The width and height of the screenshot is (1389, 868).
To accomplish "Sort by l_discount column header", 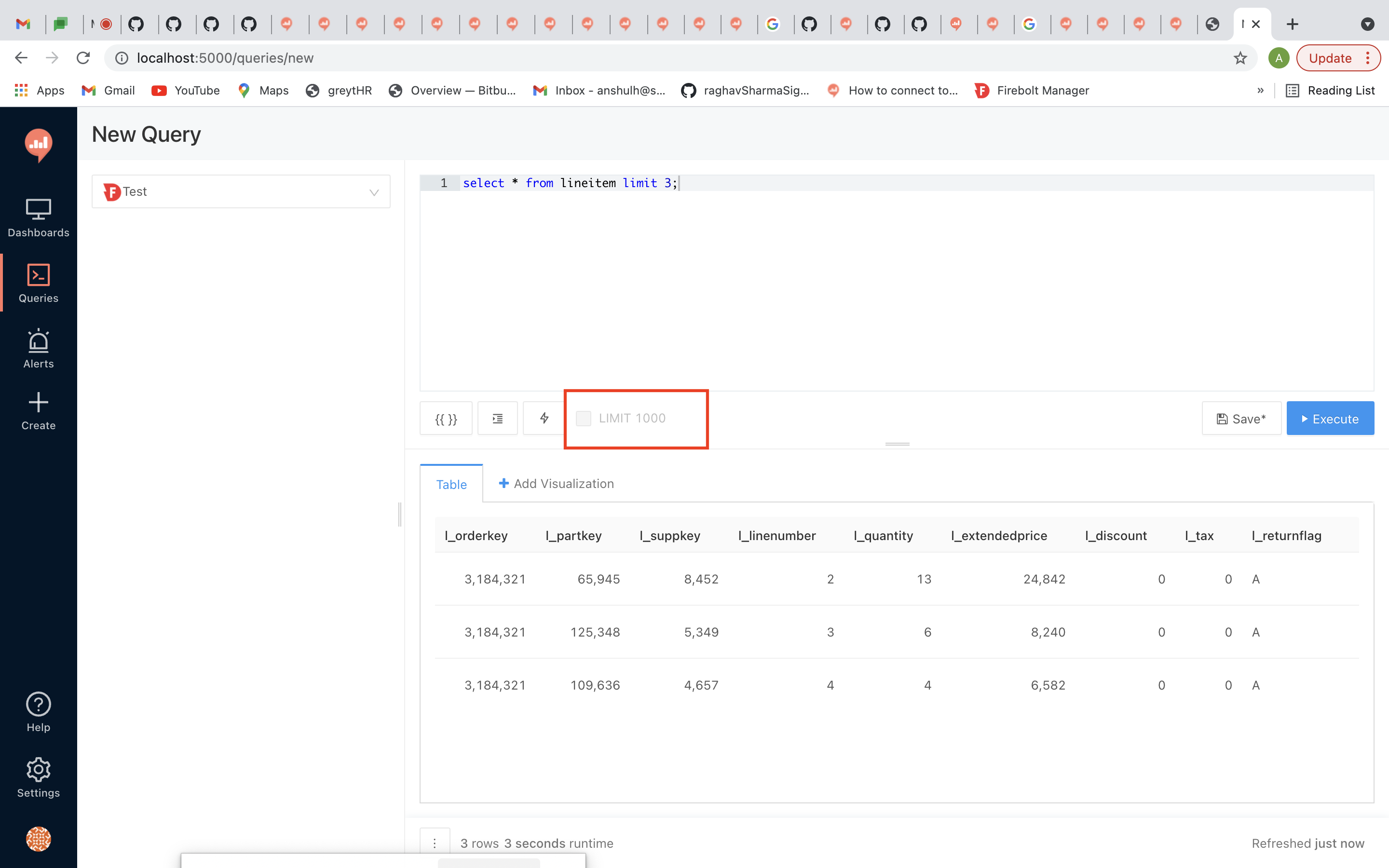I will [x=1116, y=536].
